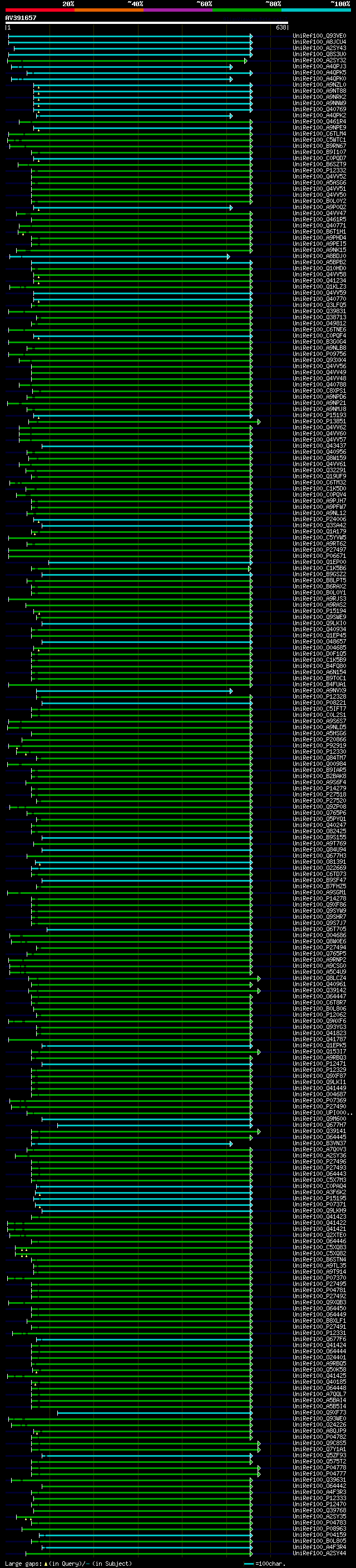
Task: Select UniRef100_Q5ZF93 entry
Action: coord(319,1455)
